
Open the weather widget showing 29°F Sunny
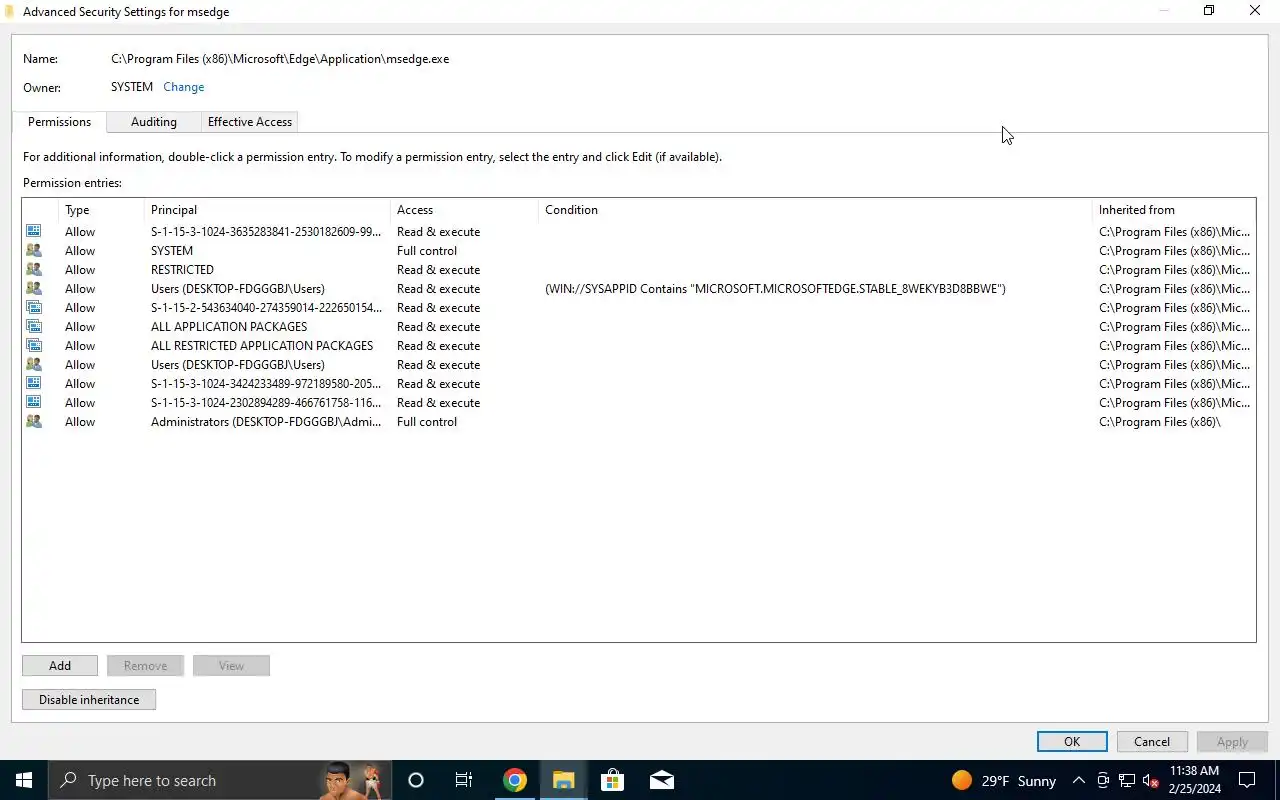click(x=1003, y=781)
